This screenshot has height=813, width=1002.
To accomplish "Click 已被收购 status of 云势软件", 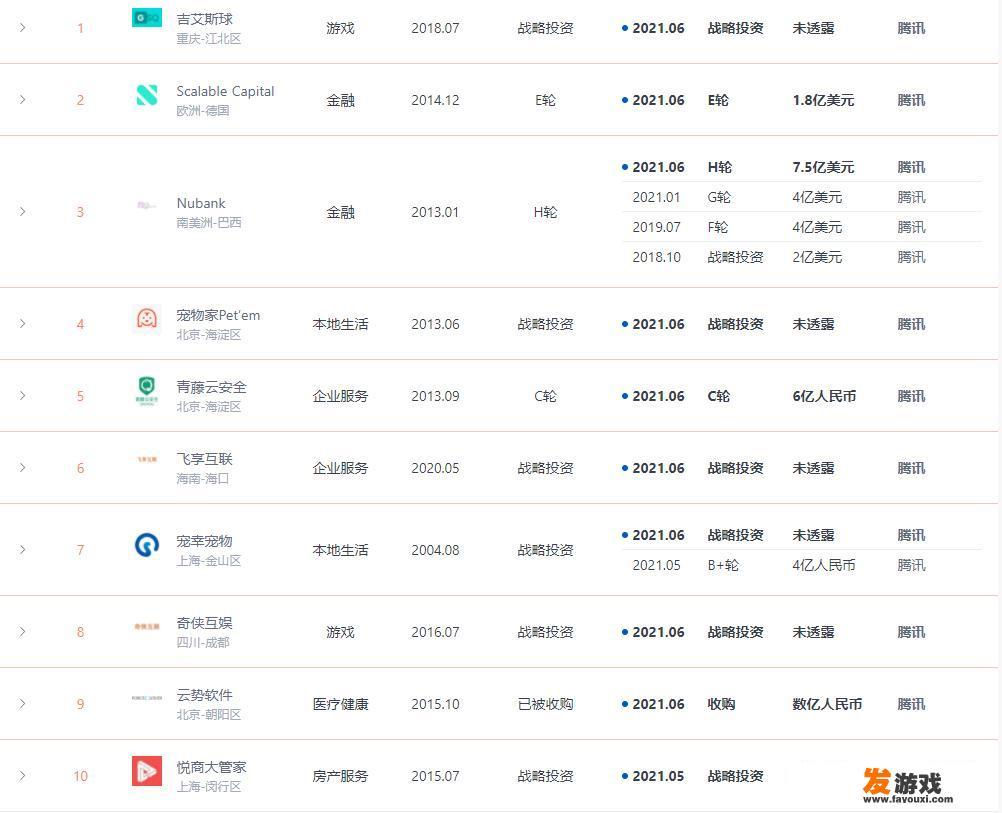I will point(545,704).
